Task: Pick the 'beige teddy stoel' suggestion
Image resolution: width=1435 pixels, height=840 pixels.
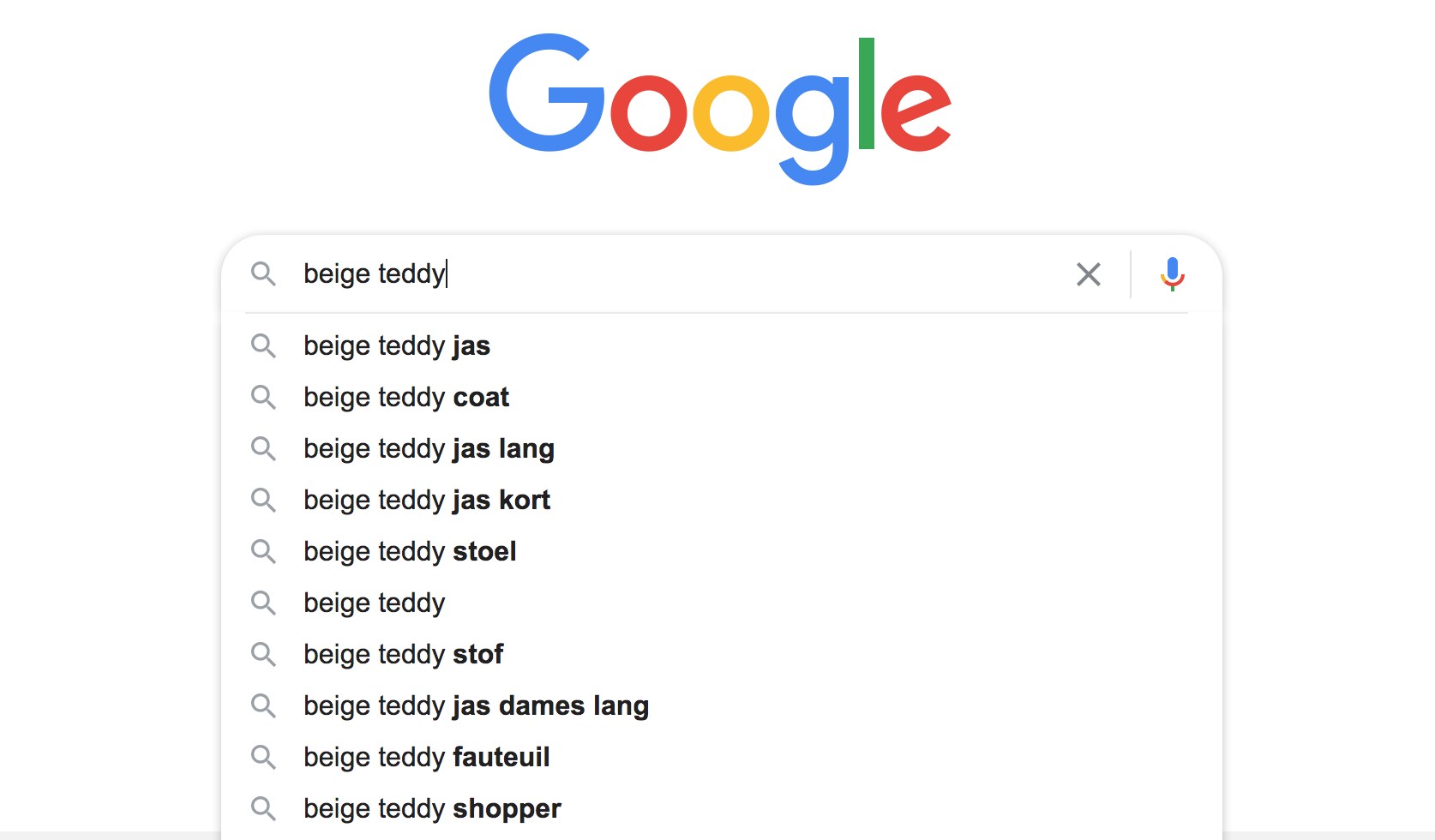Action: pos(722,552)
